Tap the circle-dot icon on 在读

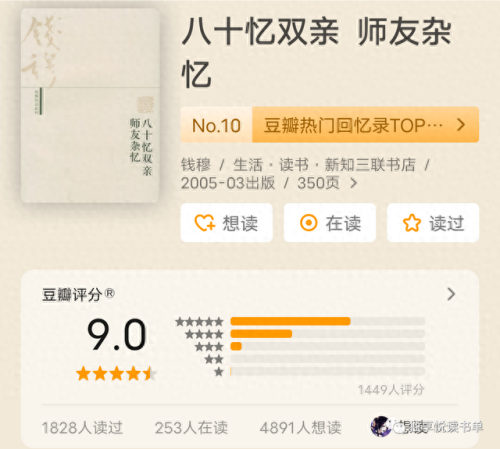point(309,223)
